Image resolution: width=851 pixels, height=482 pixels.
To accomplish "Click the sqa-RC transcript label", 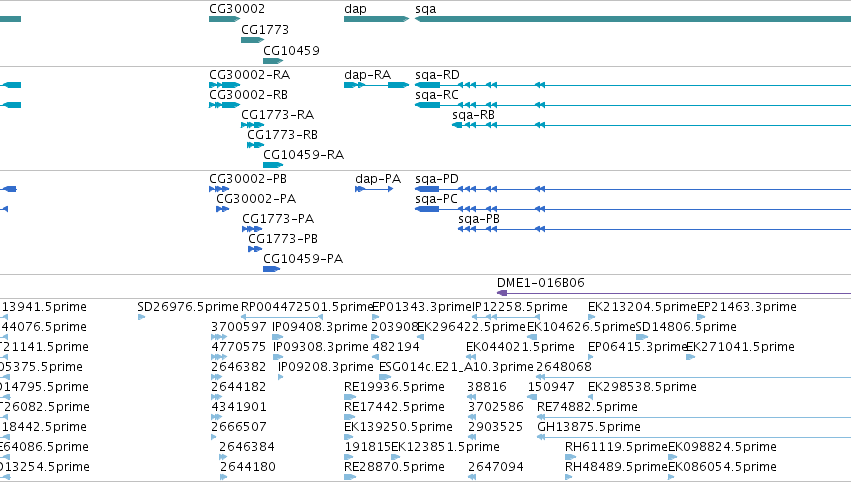I will (x=437, y=94).
